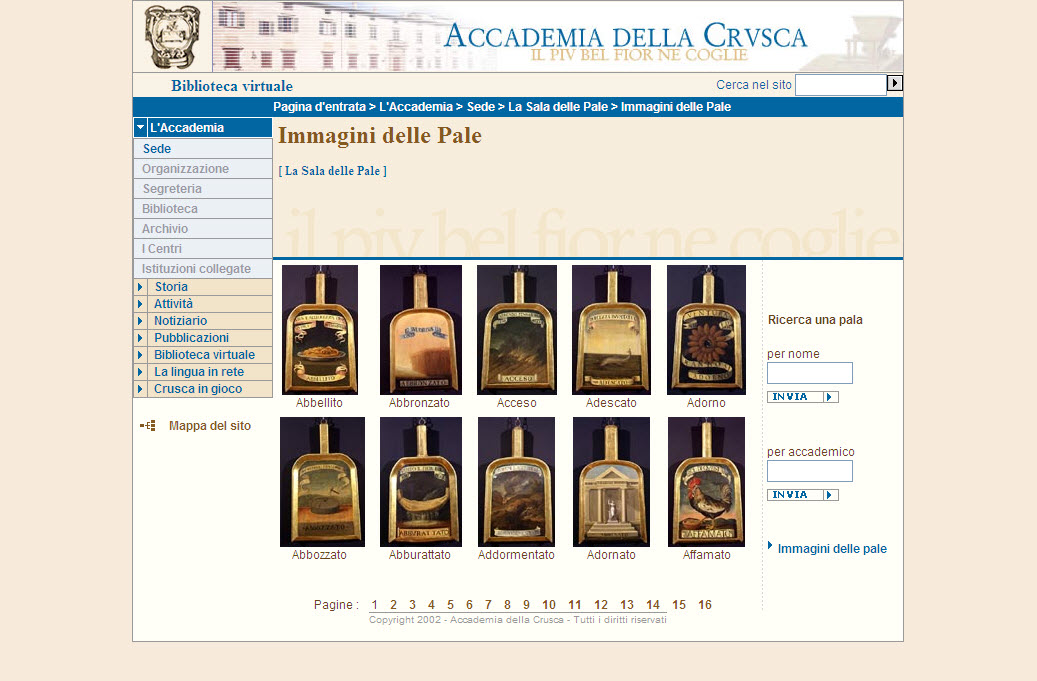Screen dimensions: 1037x681
Task: Open the Crusca in gioco link
Action: tap(198, 389)
